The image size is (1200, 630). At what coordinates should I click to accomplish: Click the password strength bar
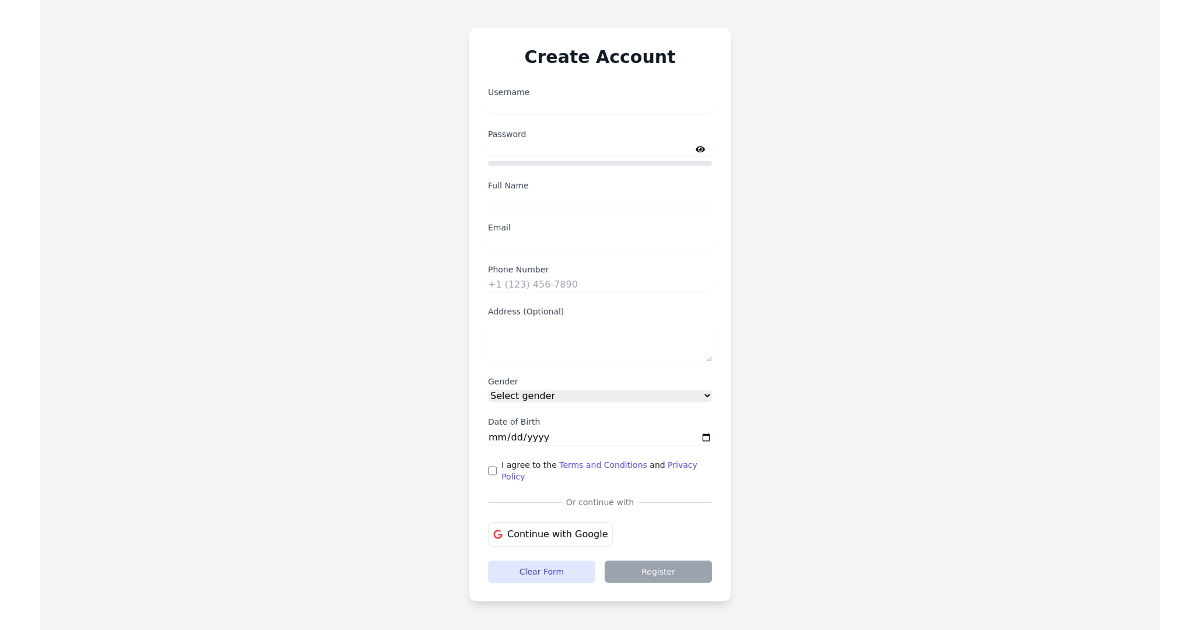[x=599, y=163]
